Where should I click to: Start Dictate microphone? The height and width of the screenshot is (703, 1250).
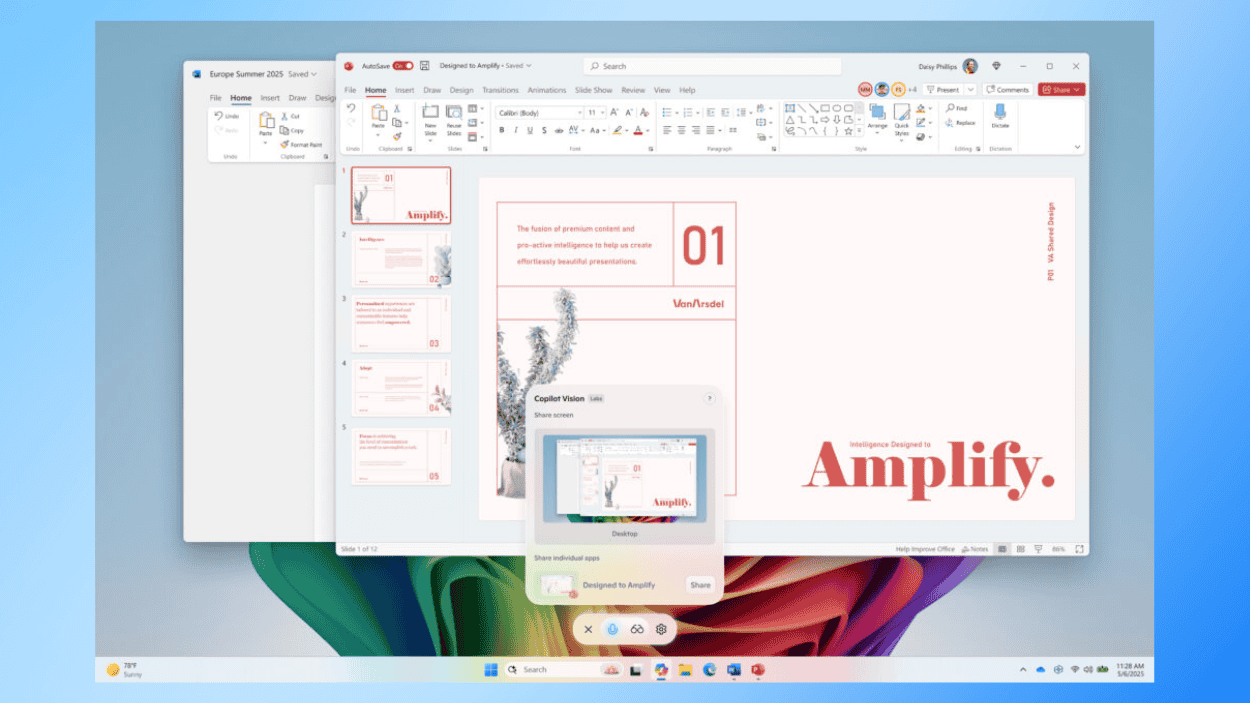1000,116
